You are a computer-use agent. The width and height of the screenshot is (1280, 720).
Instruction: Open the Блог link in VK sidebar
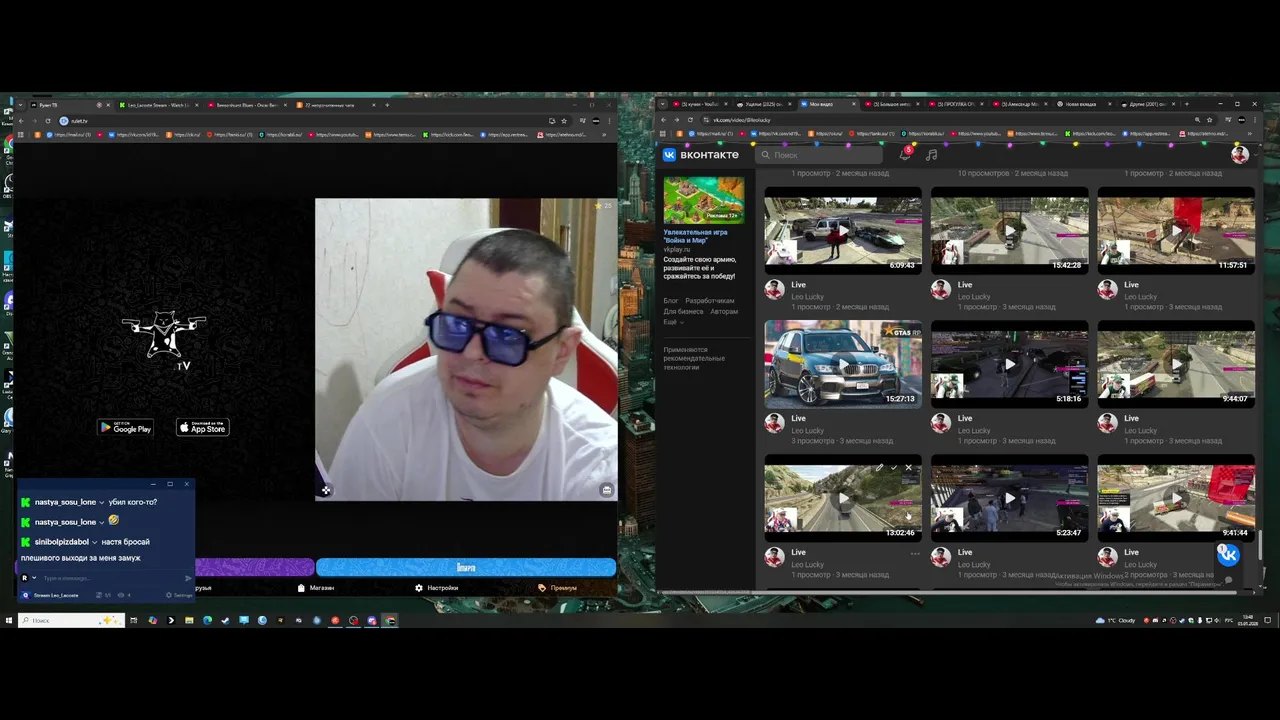click(x=670, y=301)
